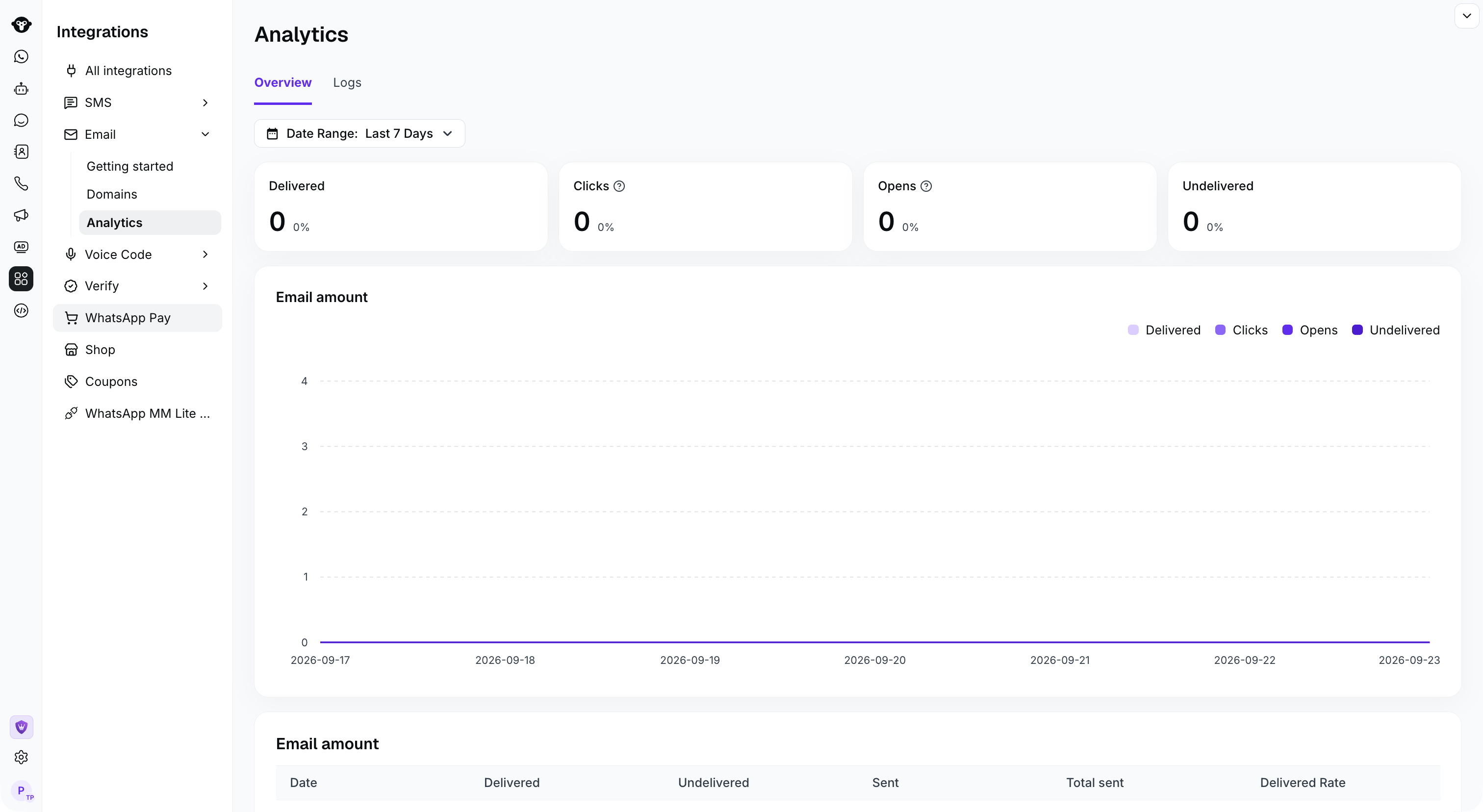Open the Date Range Last 7 Days dropdown

coord(359,133)
